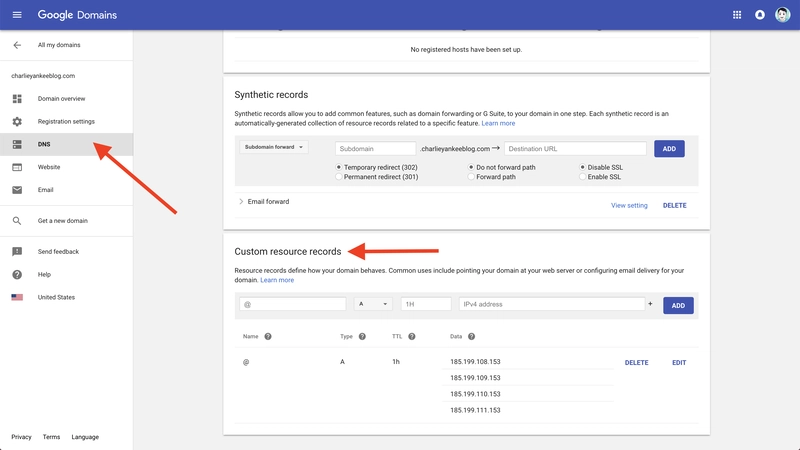Open the Language link
Screen dimensions: 800x450
click(85, 437)
